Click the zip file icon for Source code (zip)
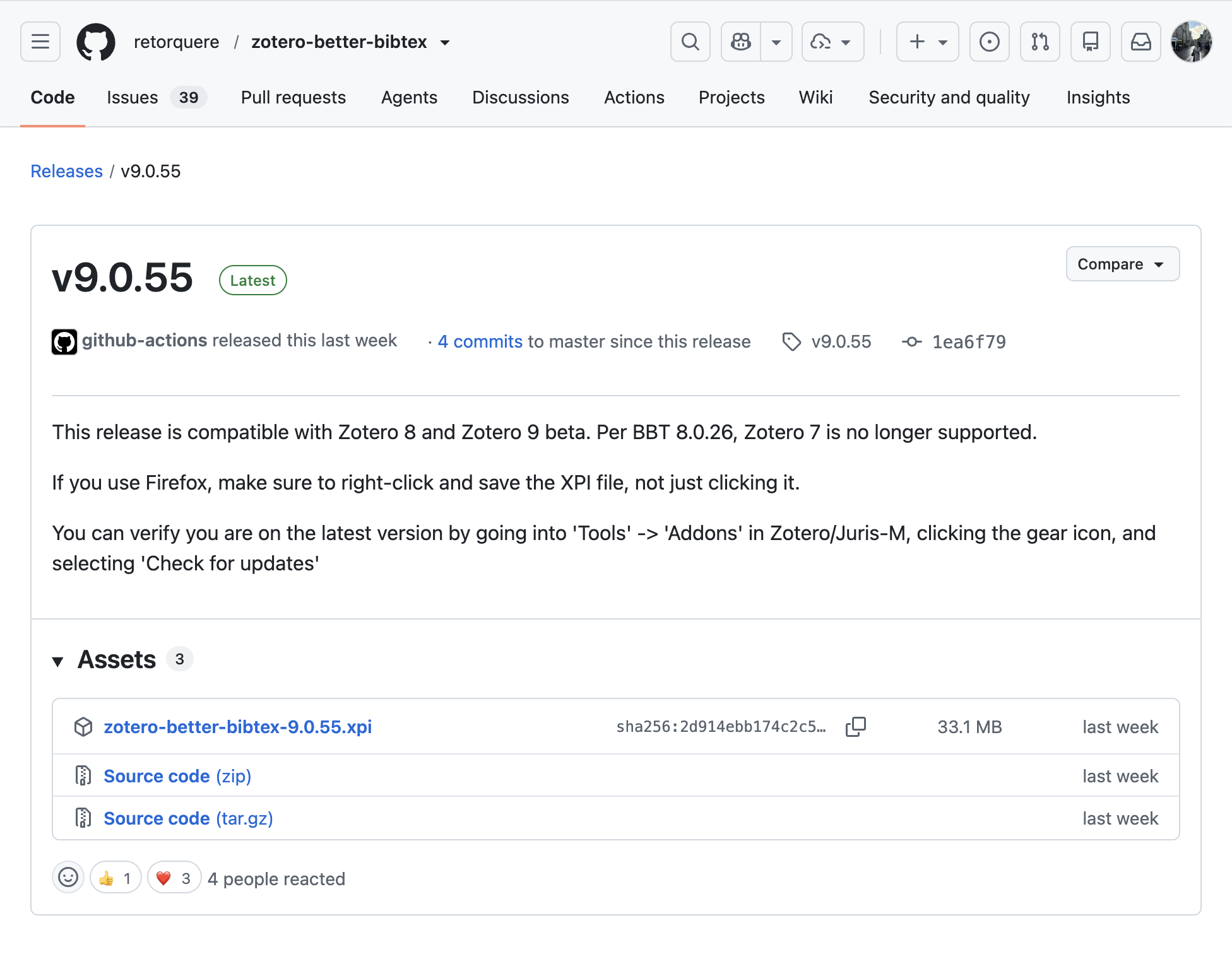 coord(83,775)
